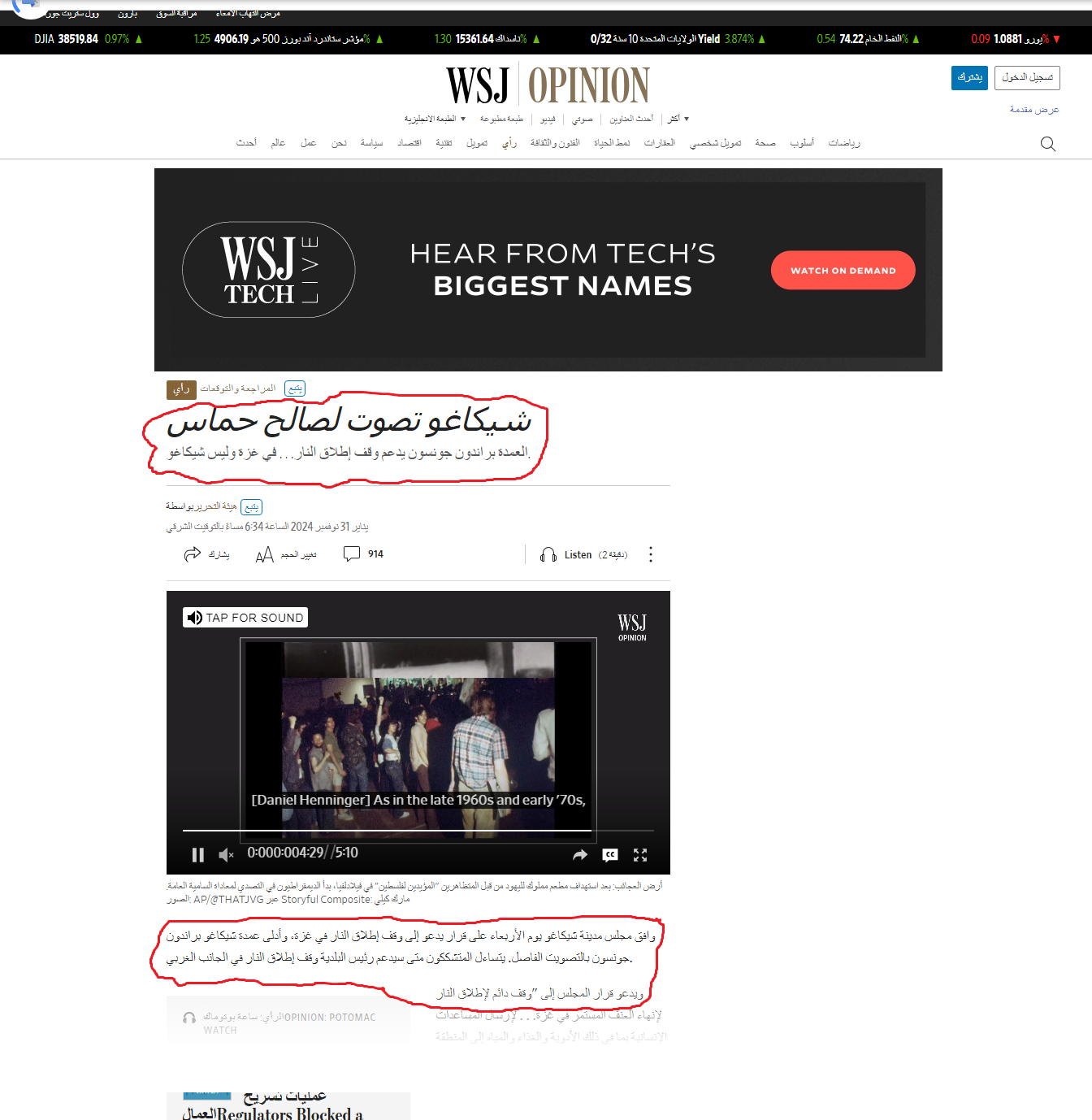Screen dimensions: 1092x1120
Task: Click the WSJ Tech Live ad logo
Action: click(269, 270)
